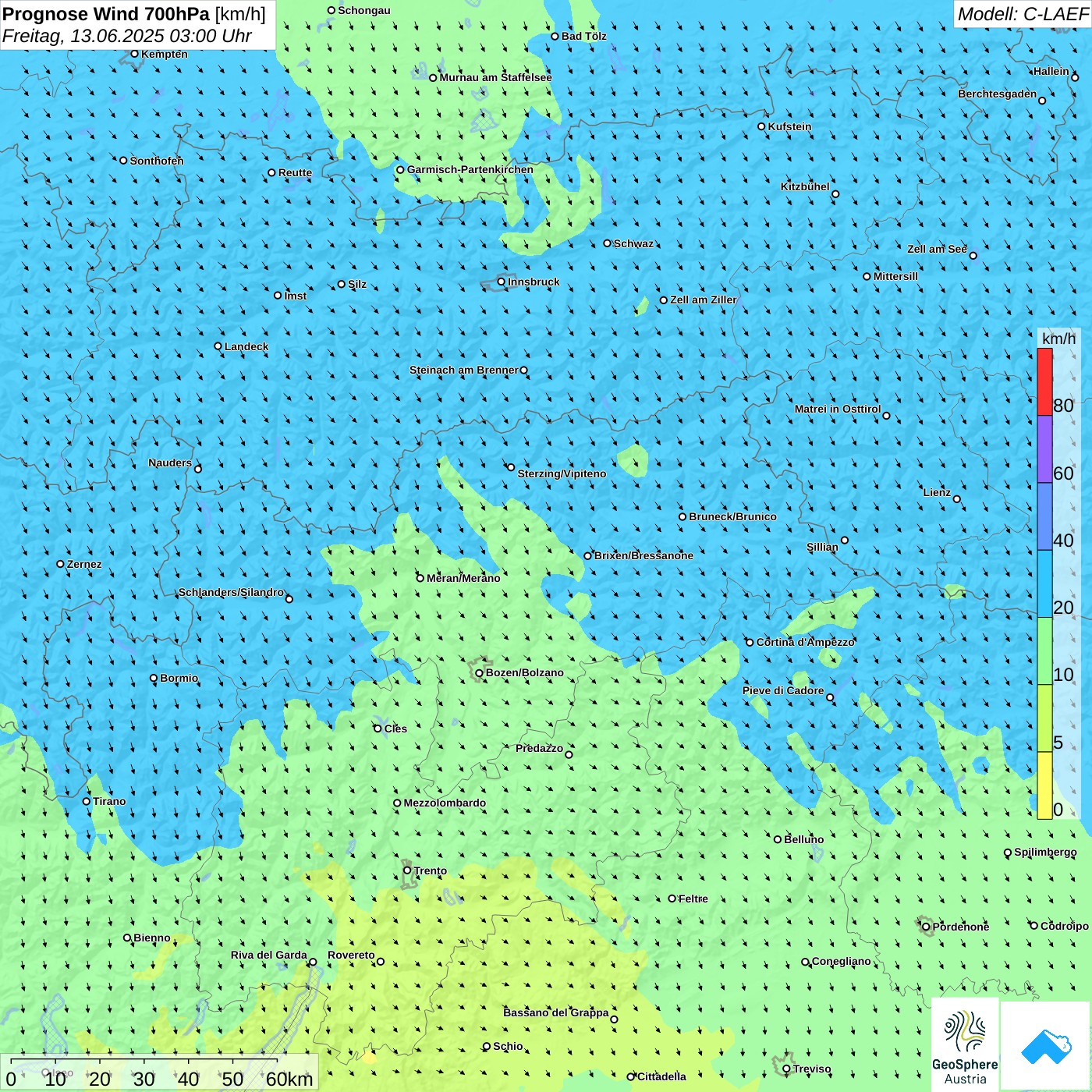Click the Tirano city label
Viewport: 1092px width, 1092px height.
pos(109,801)
